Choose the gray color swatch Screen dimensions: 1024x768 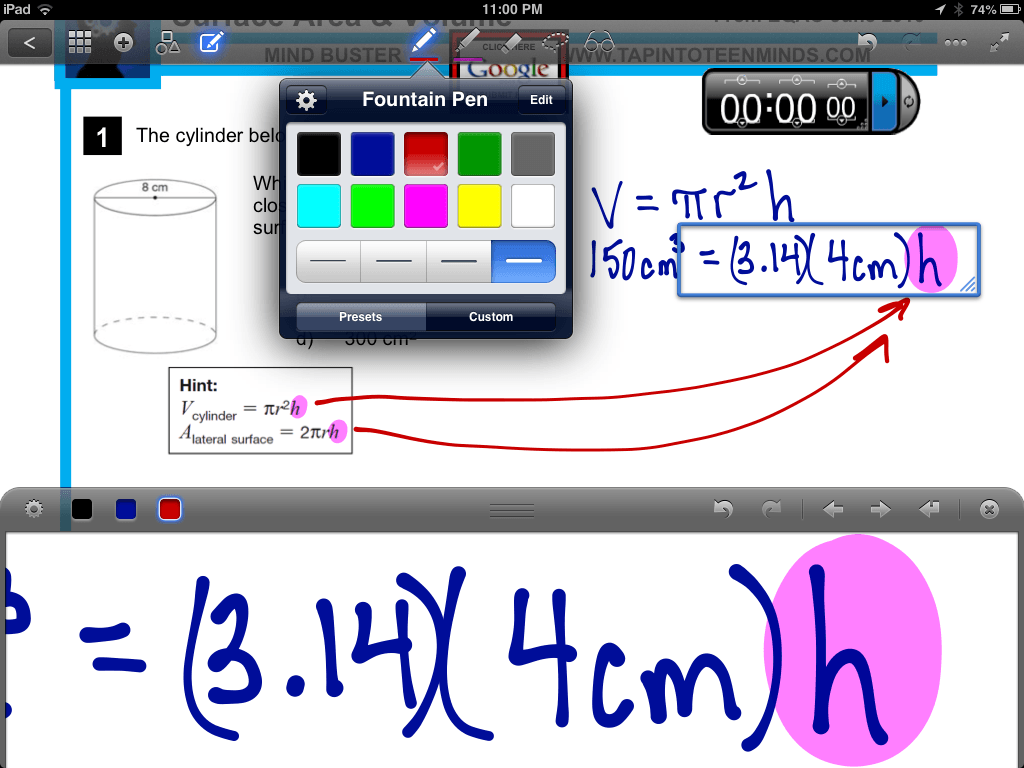pos(533,154)
